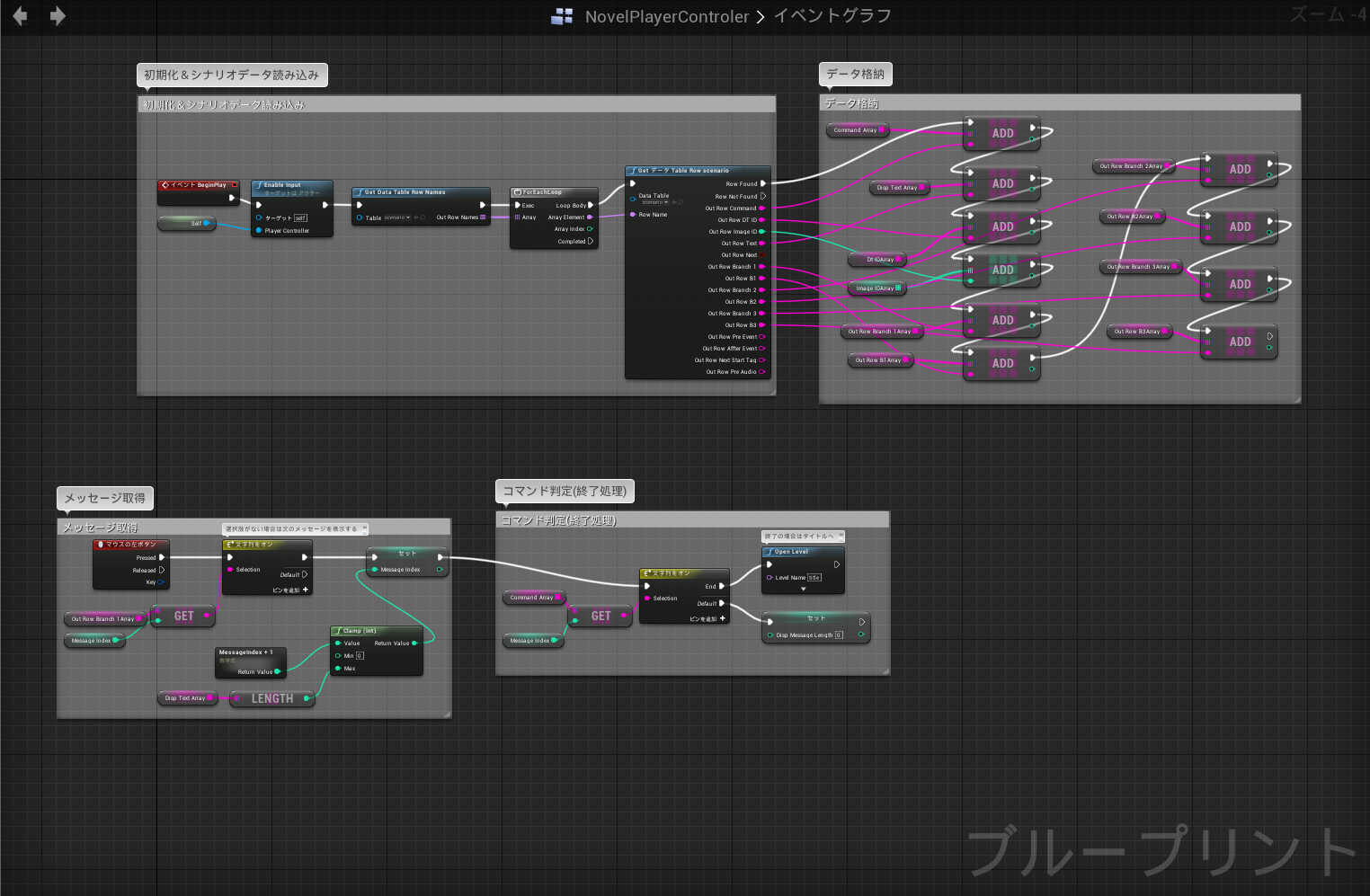Click the データ格納 comment bubble label
Image resolution: width=1370 pixels, height=896 pixels.
[855, 74]
